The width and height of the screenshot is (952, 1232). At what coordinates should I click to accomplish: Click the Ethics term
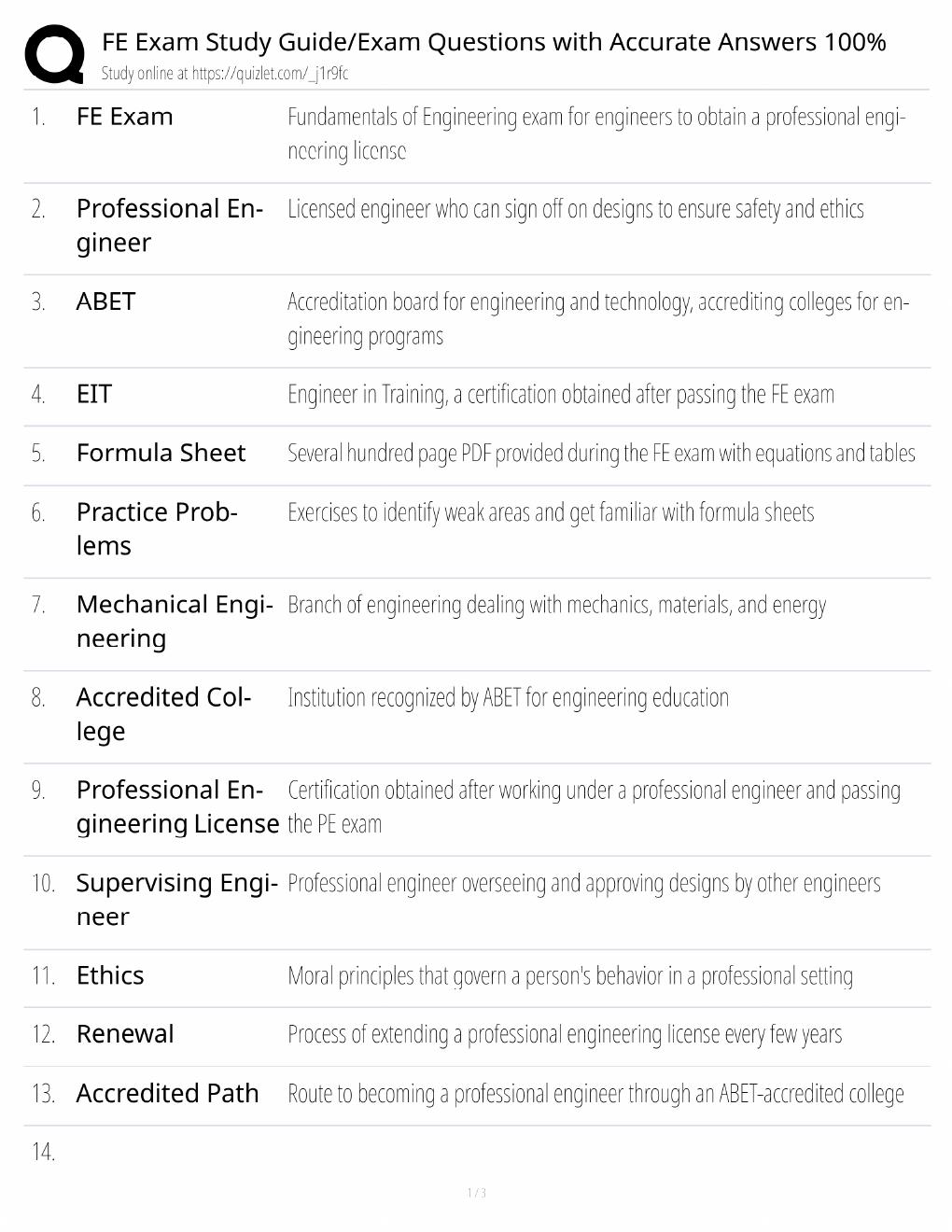pyautogui.click(x=110, y=975)
